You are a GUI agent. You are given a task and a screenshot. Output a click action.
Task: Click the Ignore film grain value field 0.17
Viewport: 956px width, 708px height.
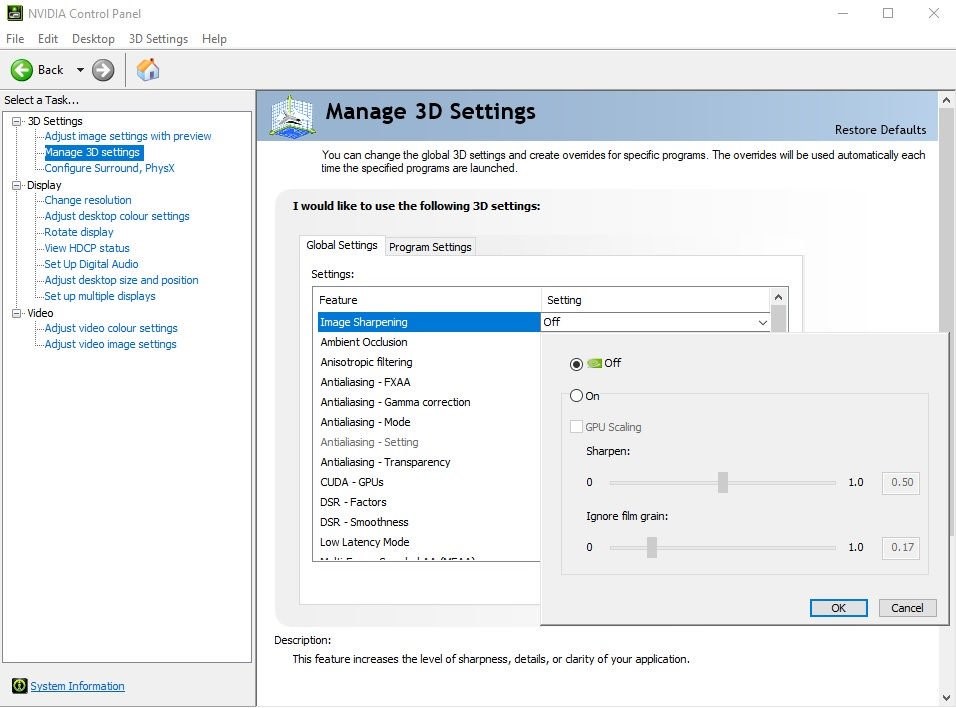[x=901, y=547]
